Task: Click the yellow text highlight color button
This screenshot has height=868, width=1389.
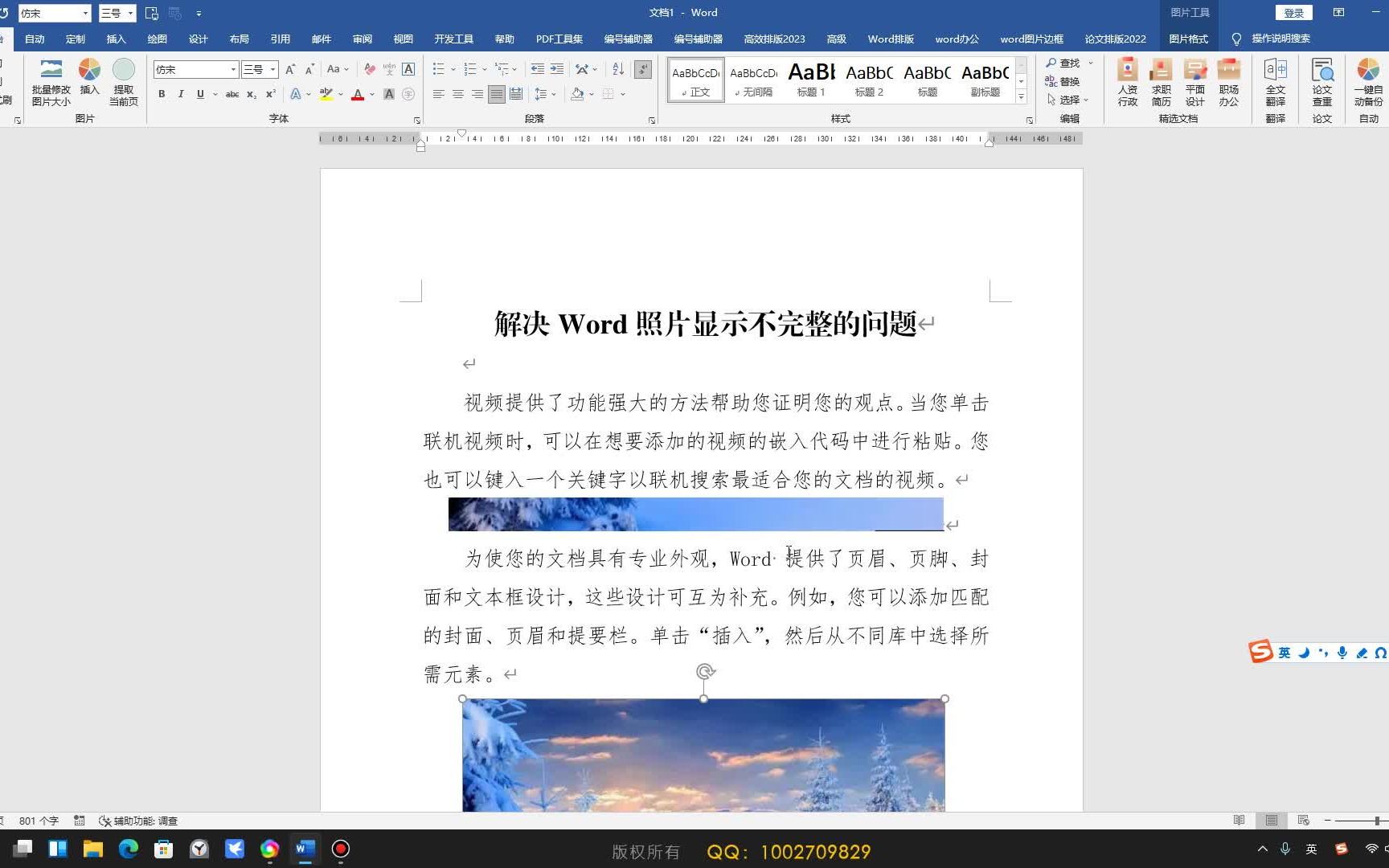Action: [326, 94]
